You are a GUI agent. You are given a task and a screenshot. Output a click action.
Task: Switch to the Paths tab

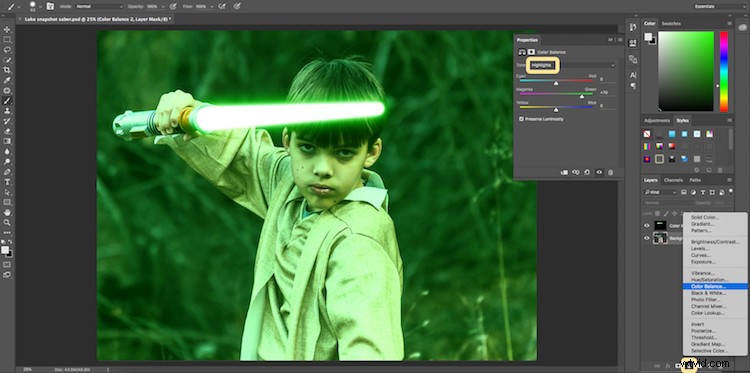695,180
